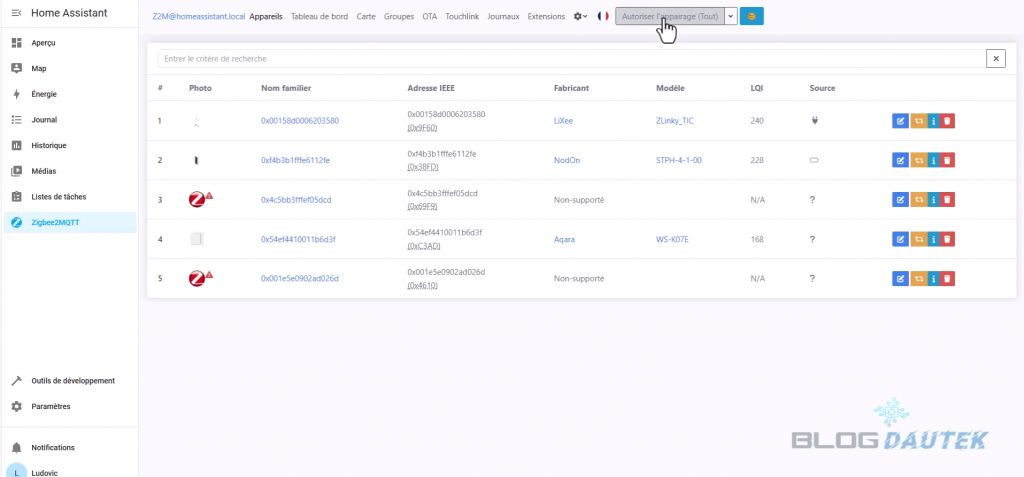1024x477 pixels.
Task: Collapse the Home Assistant sidebar menu
Action: (x=16, y=13)
